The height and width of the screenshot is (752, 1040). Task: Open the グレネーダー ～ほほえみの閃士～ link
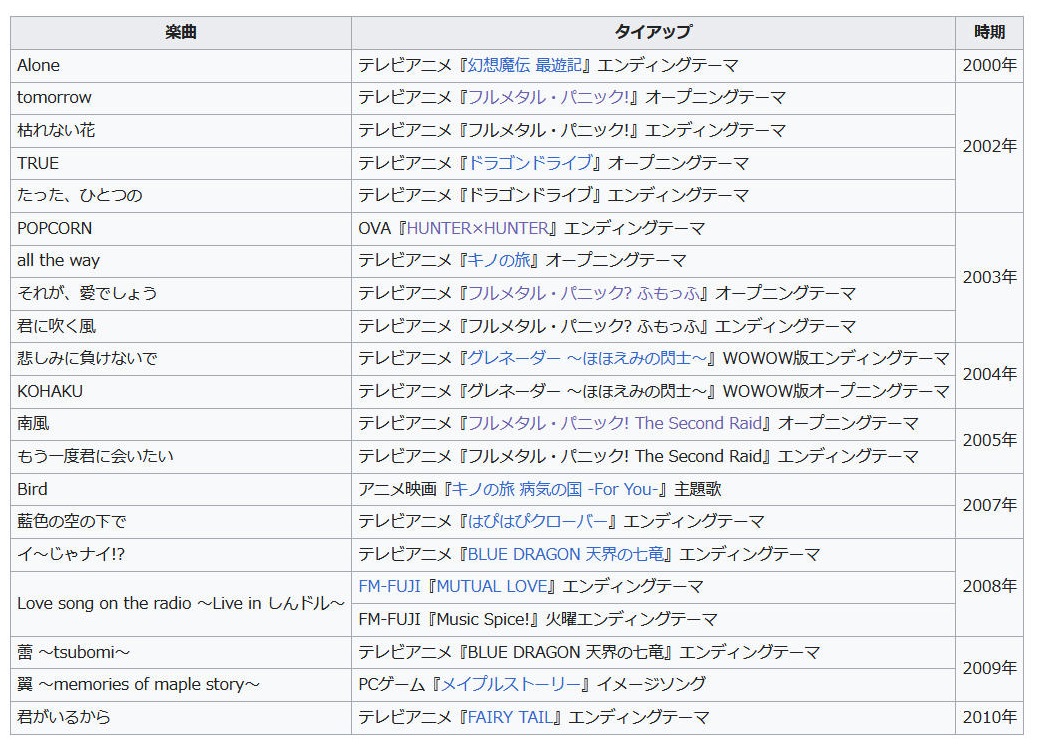(590, 358)
